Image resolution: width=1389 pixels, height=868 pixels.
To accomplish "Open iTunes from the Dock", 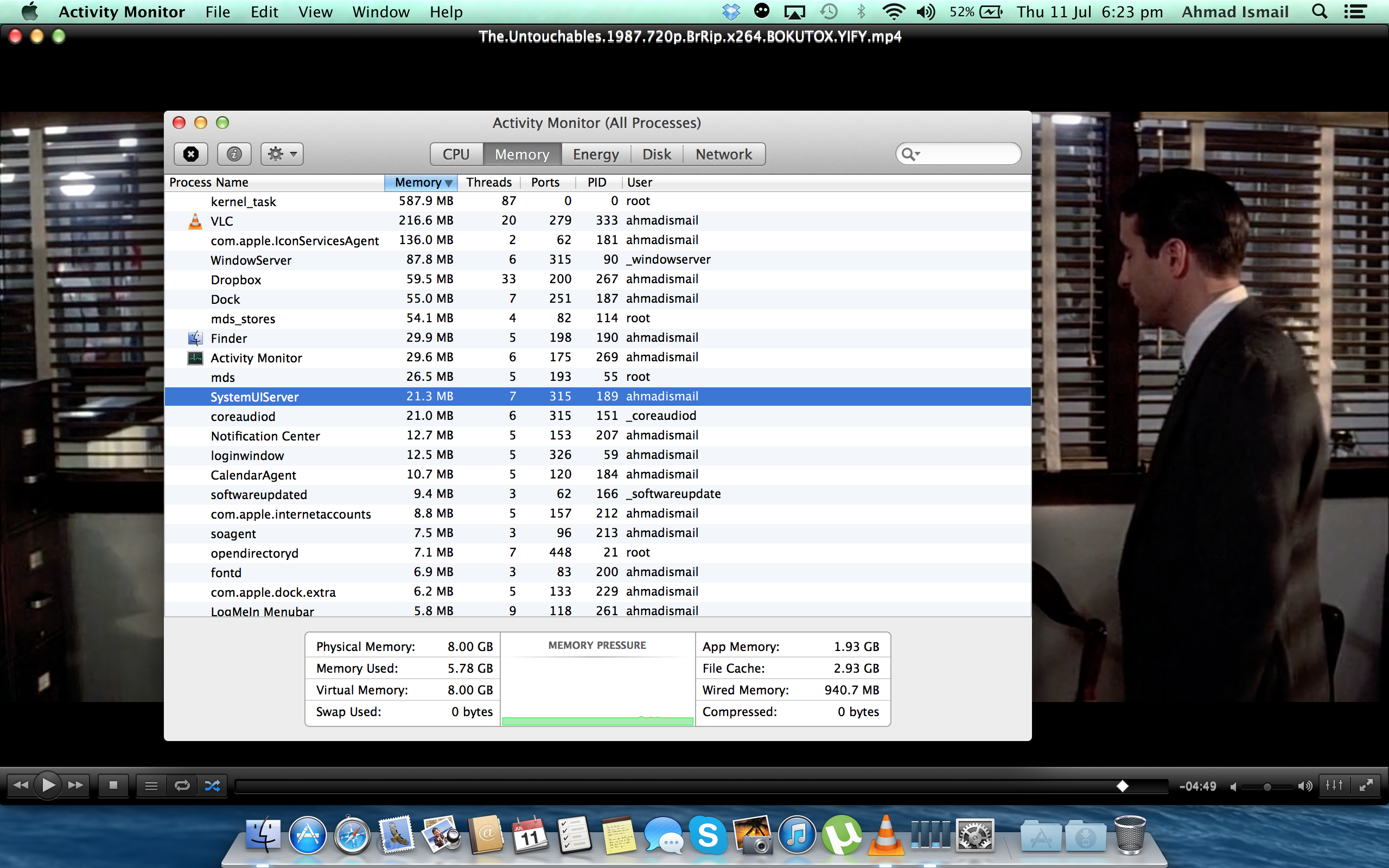I will (x=797, y=835).
